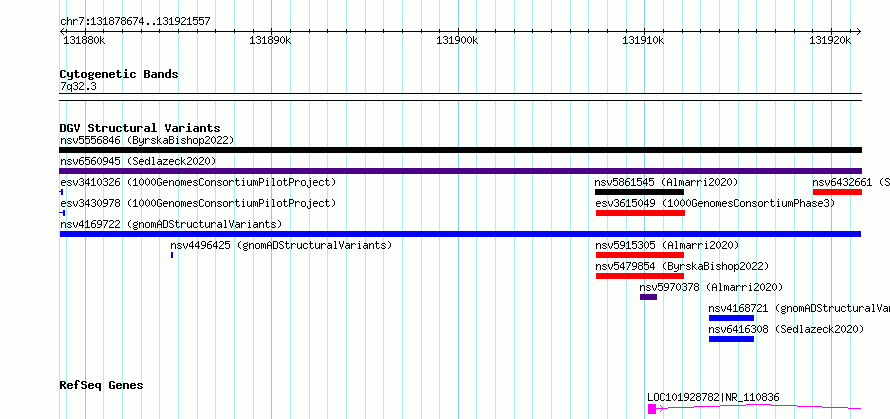Open the LOC101928782|NR_110836 gene label

coord(713,397)
